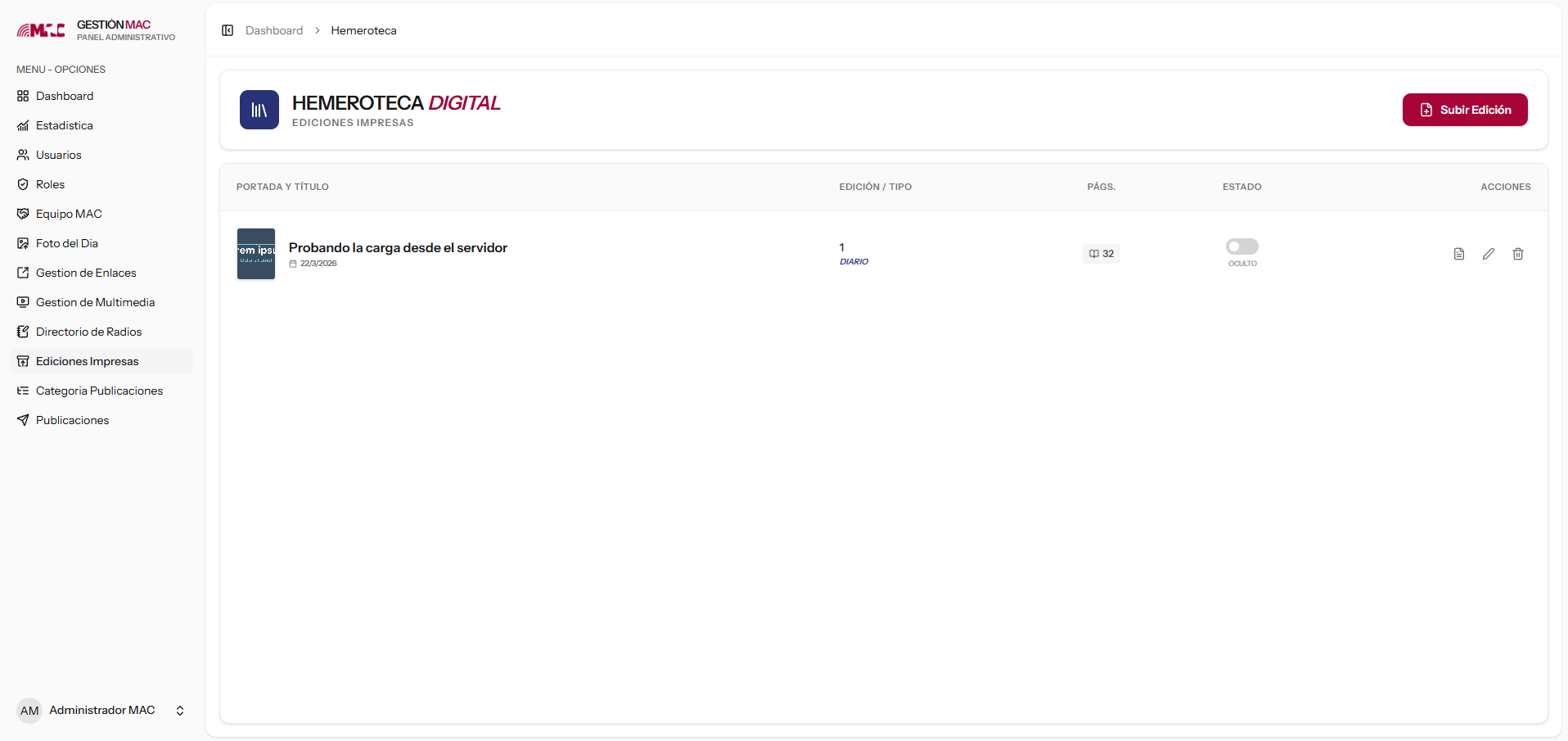Click the pencil edit icon for the edition

pyautogui.click(x=1488, y=254)
